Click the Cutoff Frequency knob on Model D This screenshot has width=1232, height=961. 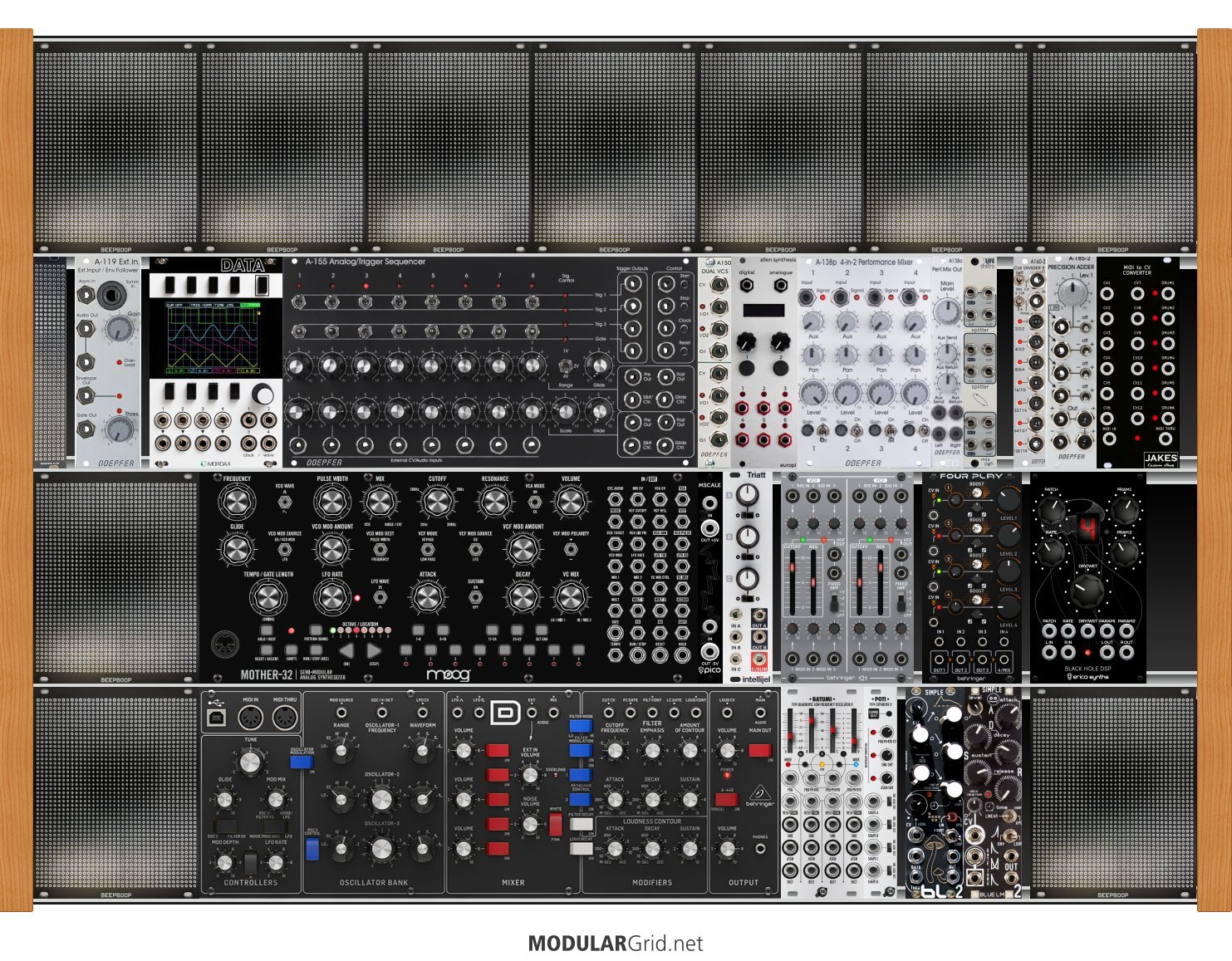pos(615,751)
